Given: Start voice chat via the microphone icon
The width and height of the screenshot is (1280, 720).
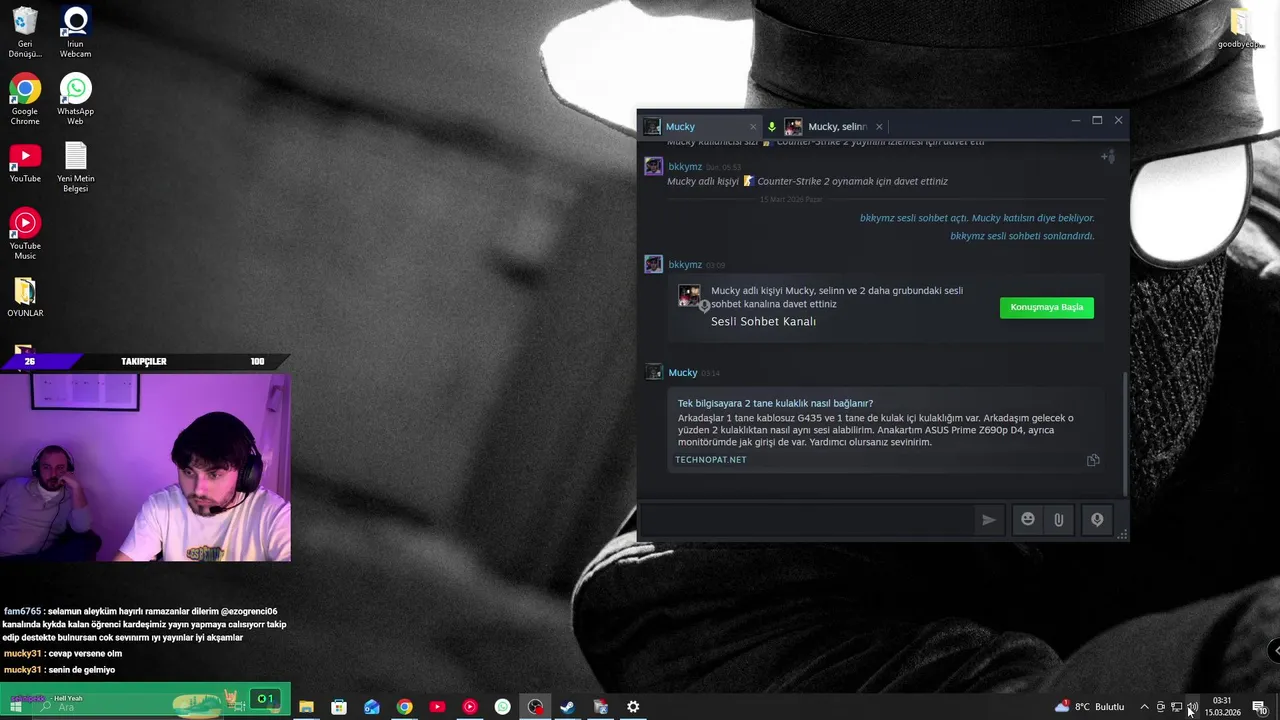Looking at the screenshot, I should (x=1097, y=519).
